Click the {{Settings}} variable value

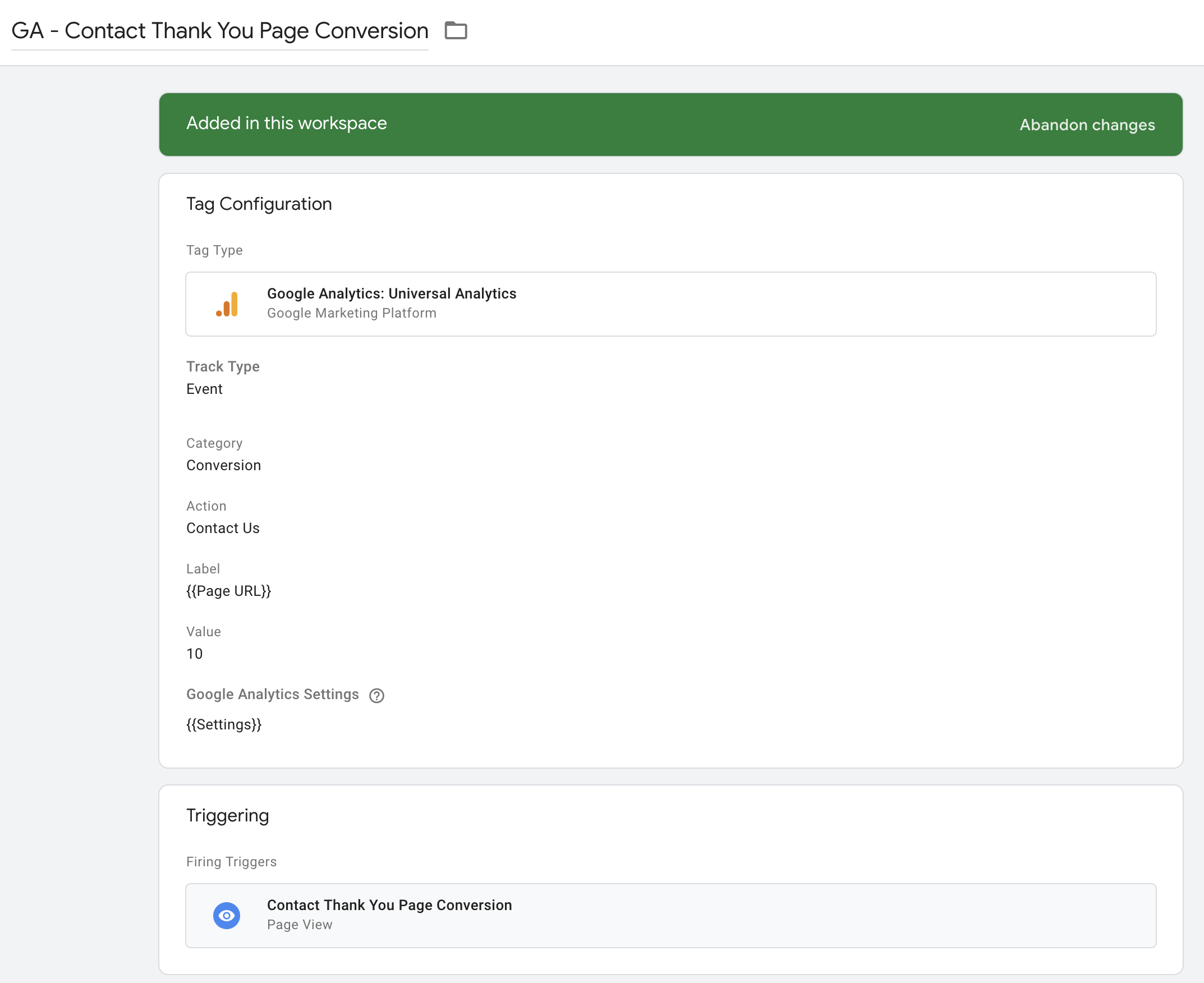tap(224, 725)
